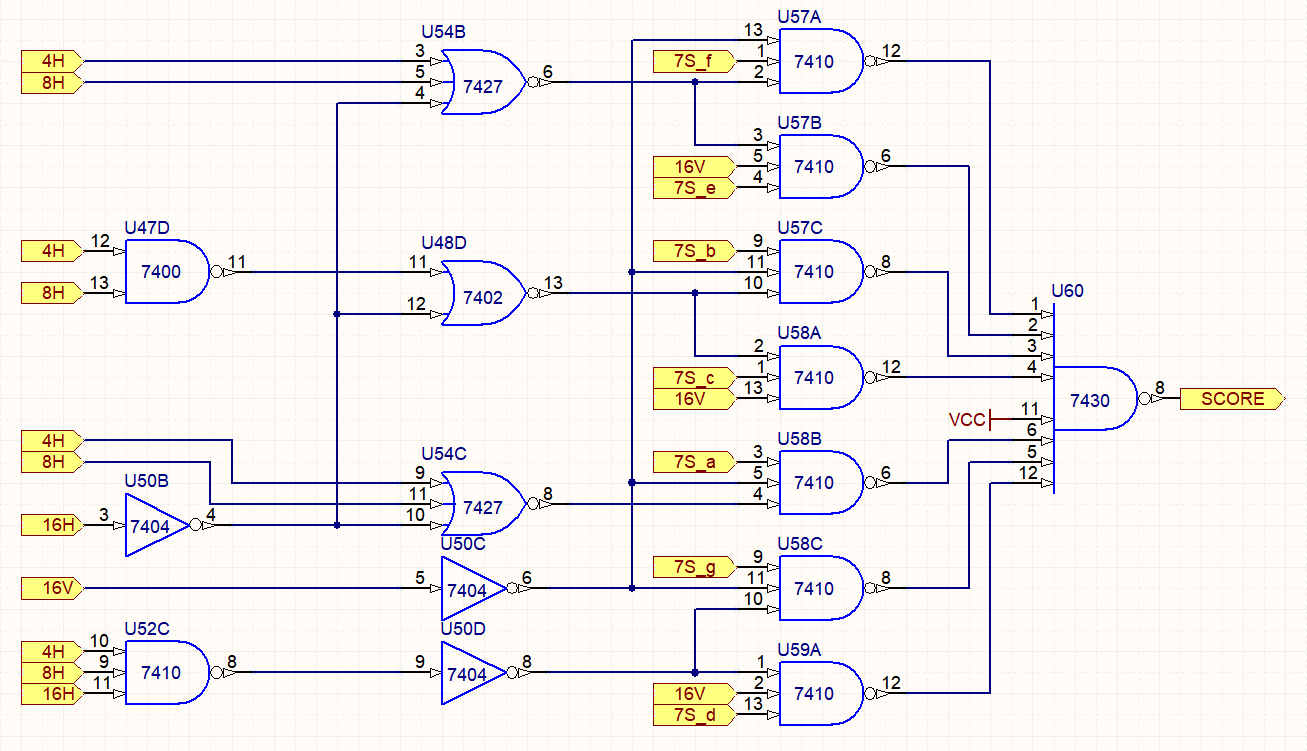
Task: Select the 7S_a input port
Action: click(x=693, y=461)
